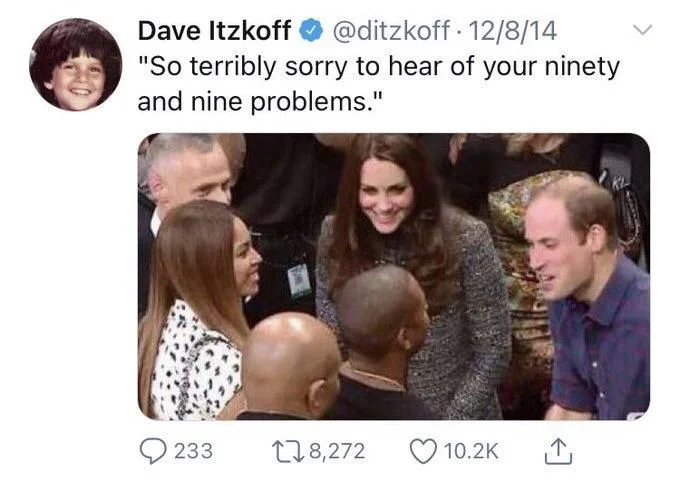Click the blue verified badge

311,30
